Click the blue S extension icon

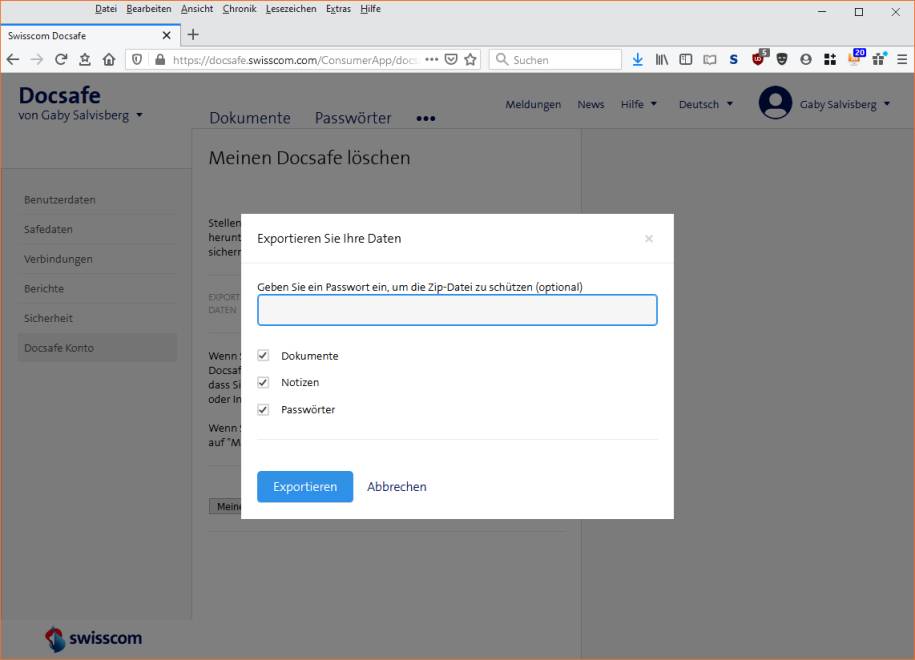(x=734, y=60)
